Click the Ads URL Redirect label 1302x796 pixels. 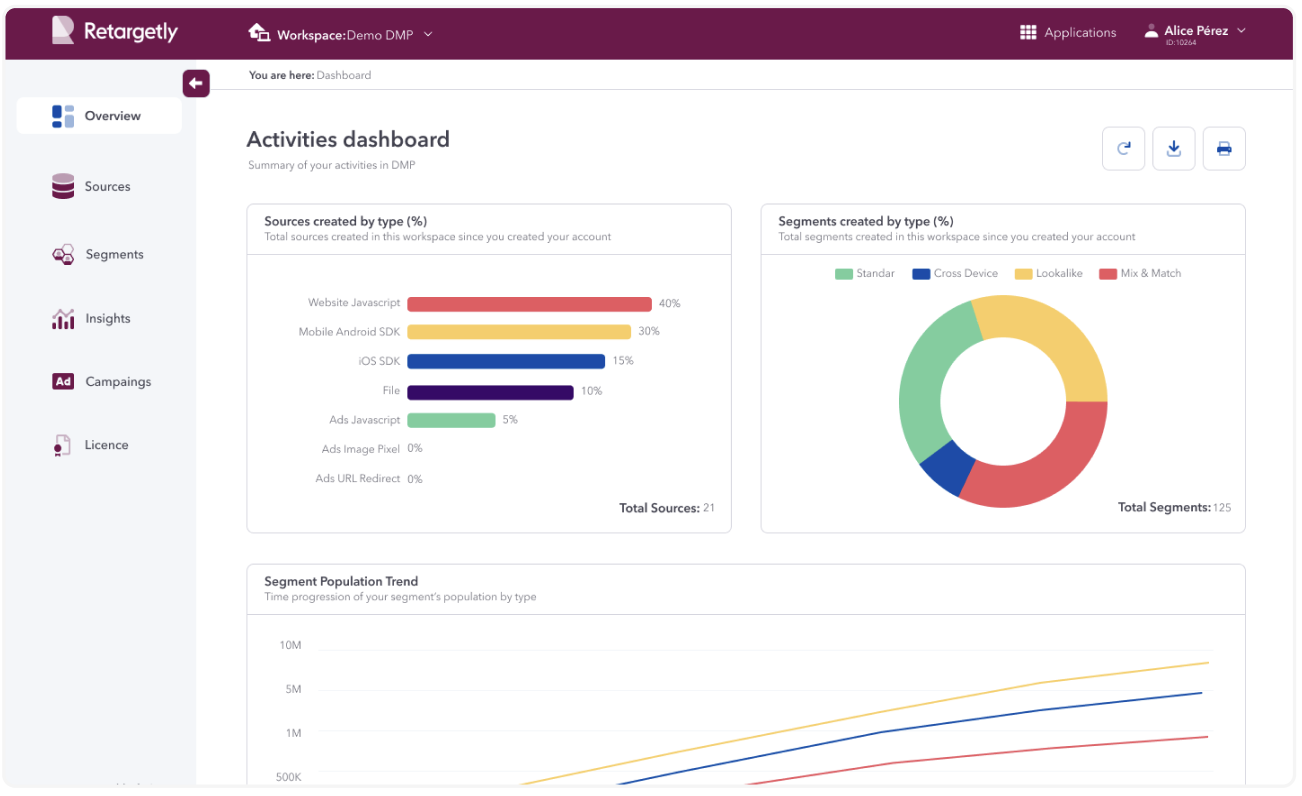(x=358, y=479)
